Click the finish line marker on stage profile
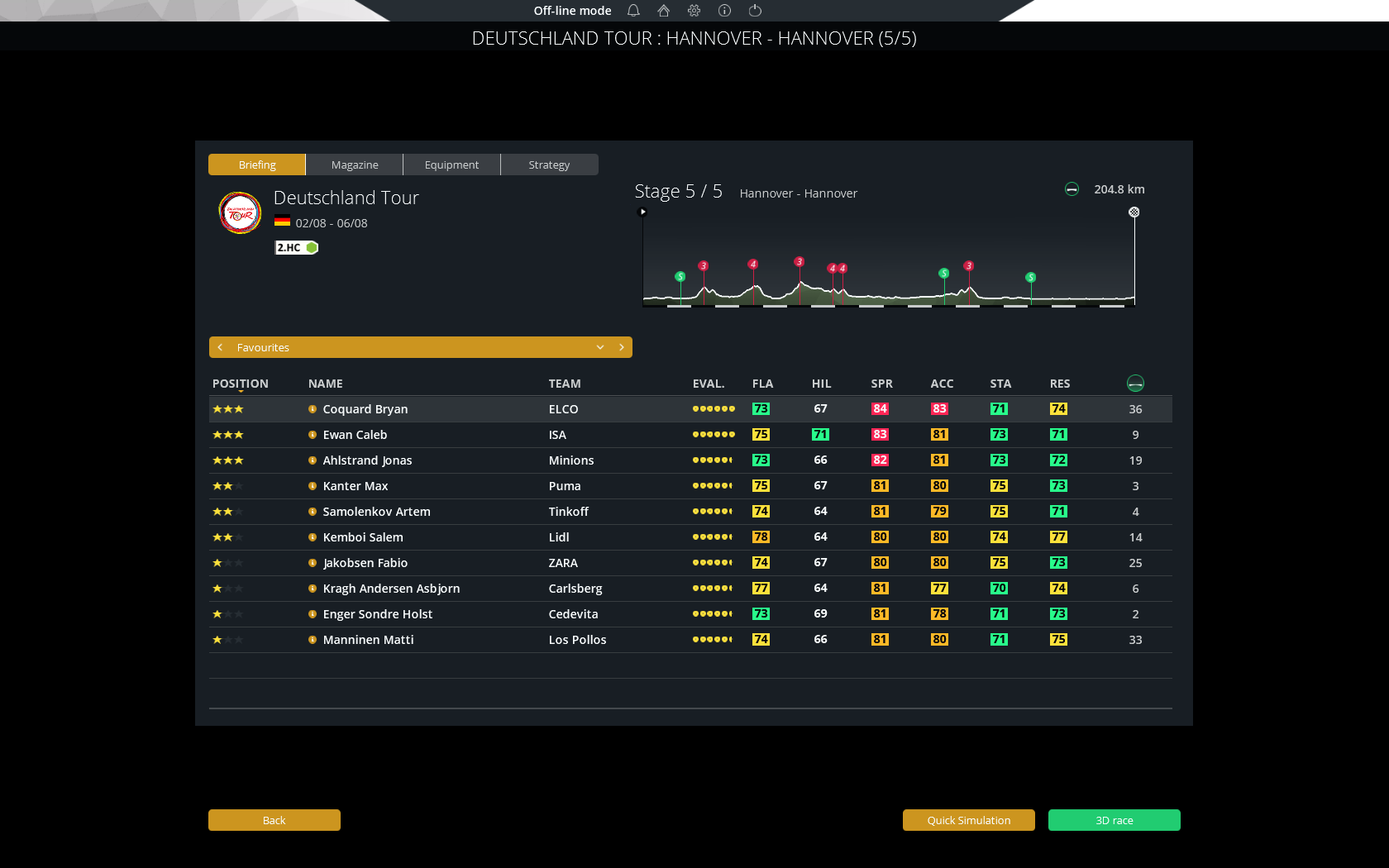The height and width of the screenshot is (868, 1389). [x=1134, y=212]
